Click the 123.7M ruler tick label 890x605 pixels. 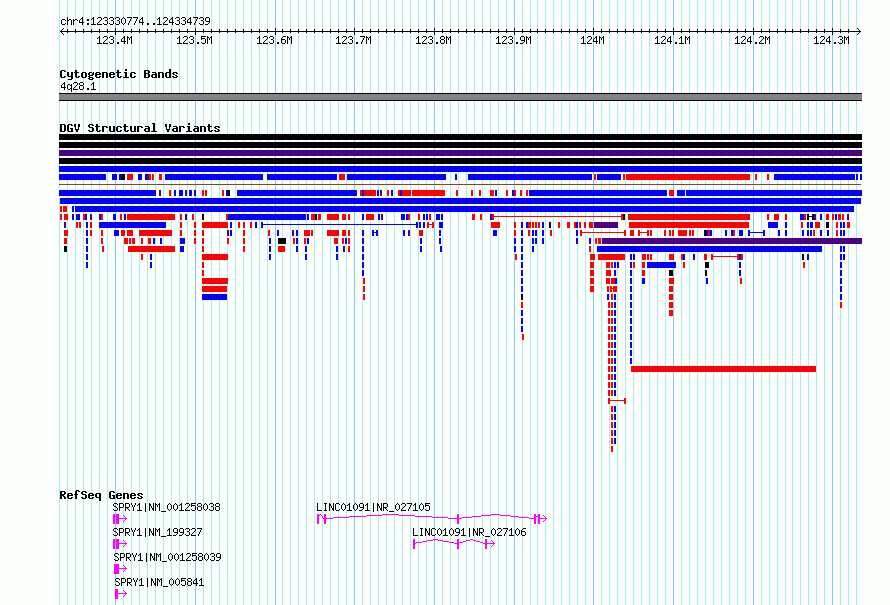pyautogui.click(x=354, y=40)
